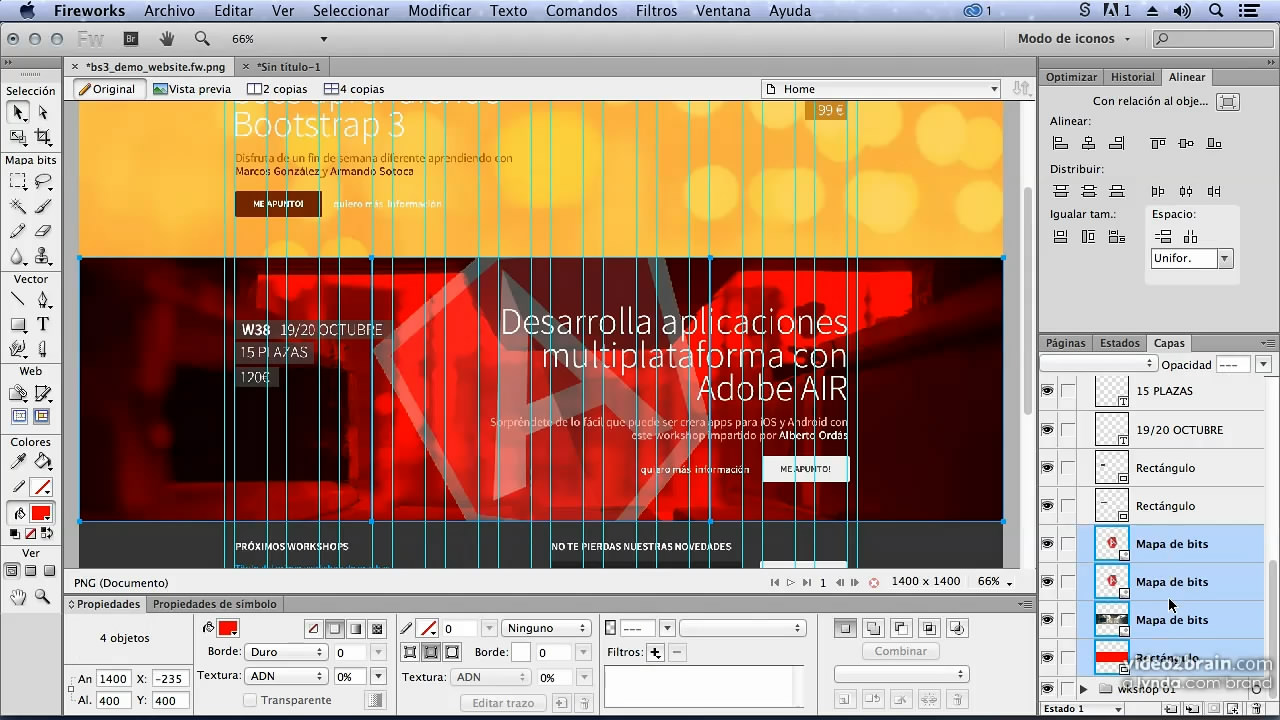Select the Paint Bucket tool
1280x720 pixels.
tap(43, 461)
